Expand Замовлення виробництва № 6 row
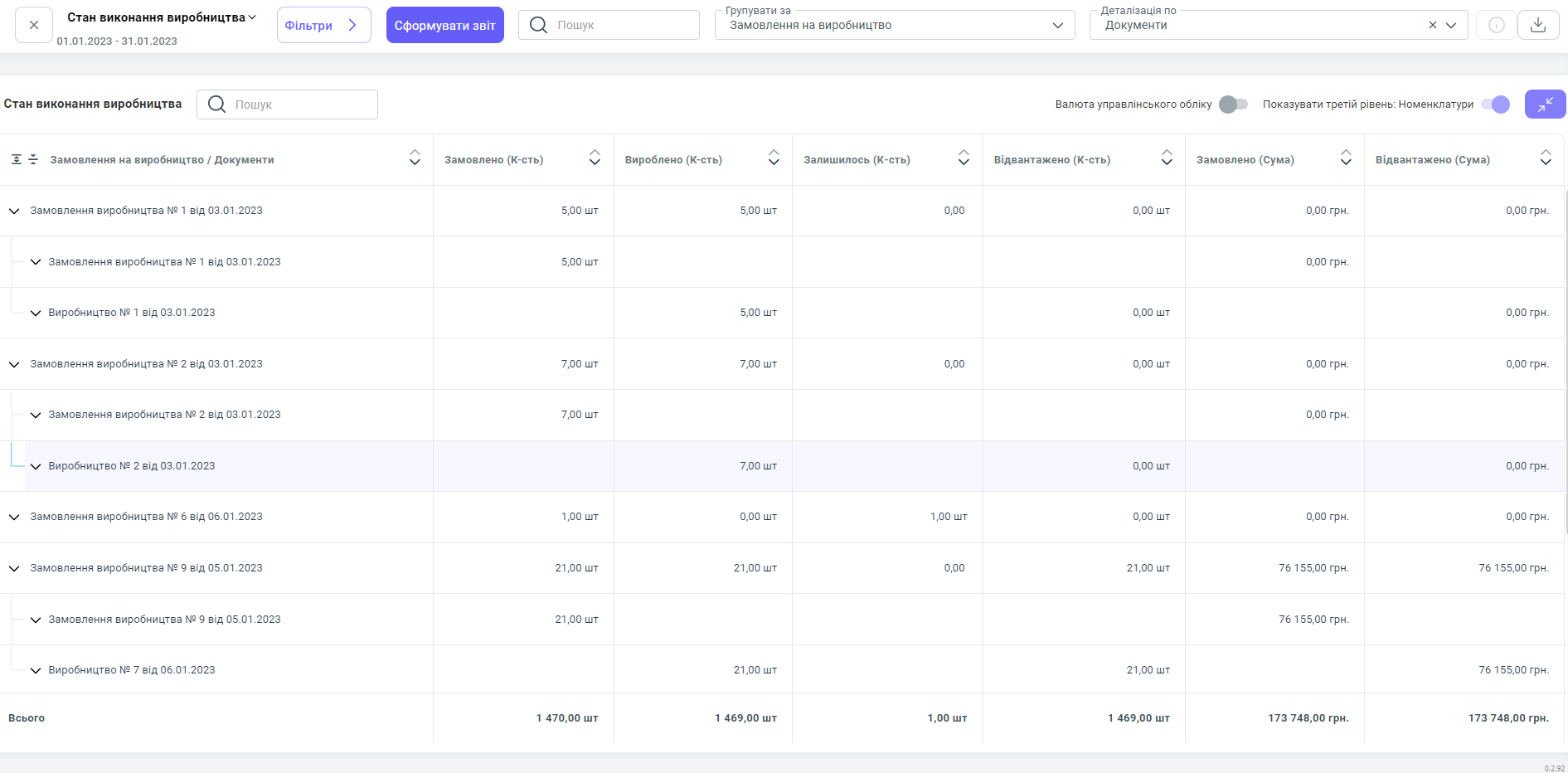 tap(14, 517)
